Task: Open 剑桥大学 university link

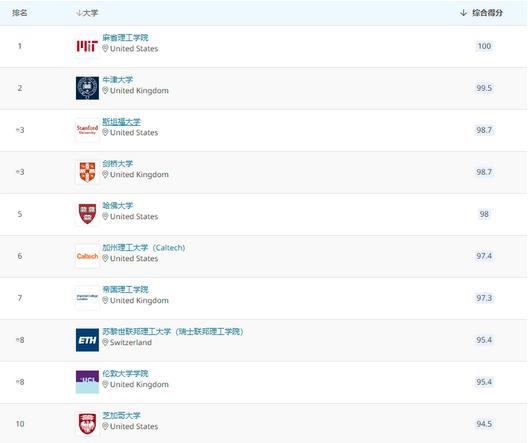Action: tap(118, 164)
